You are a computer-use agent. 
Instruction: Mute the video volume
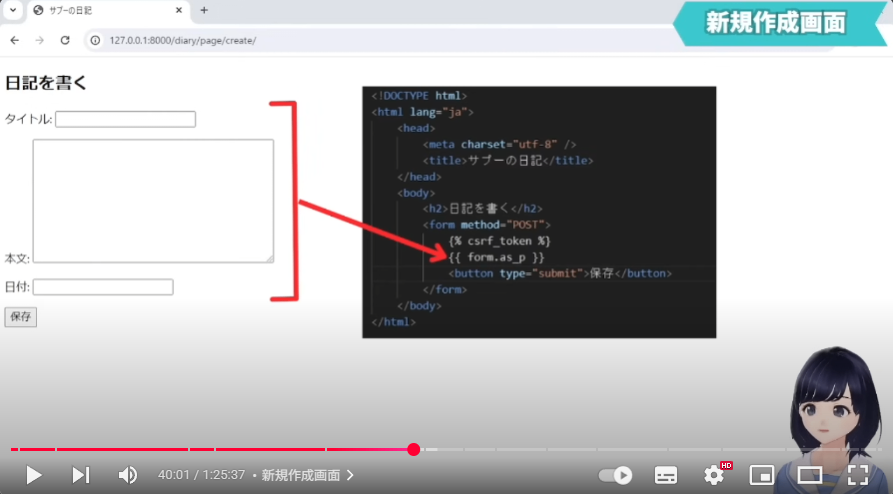coord(128,475)
